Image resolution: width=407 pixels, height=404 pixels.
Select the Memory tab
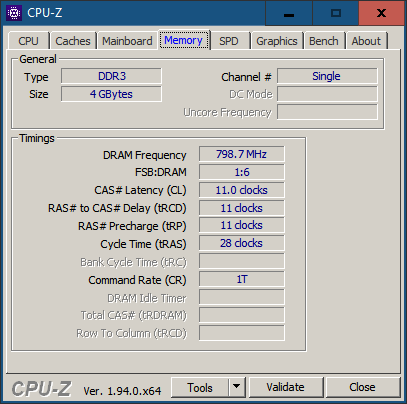[x=183, y=40]
